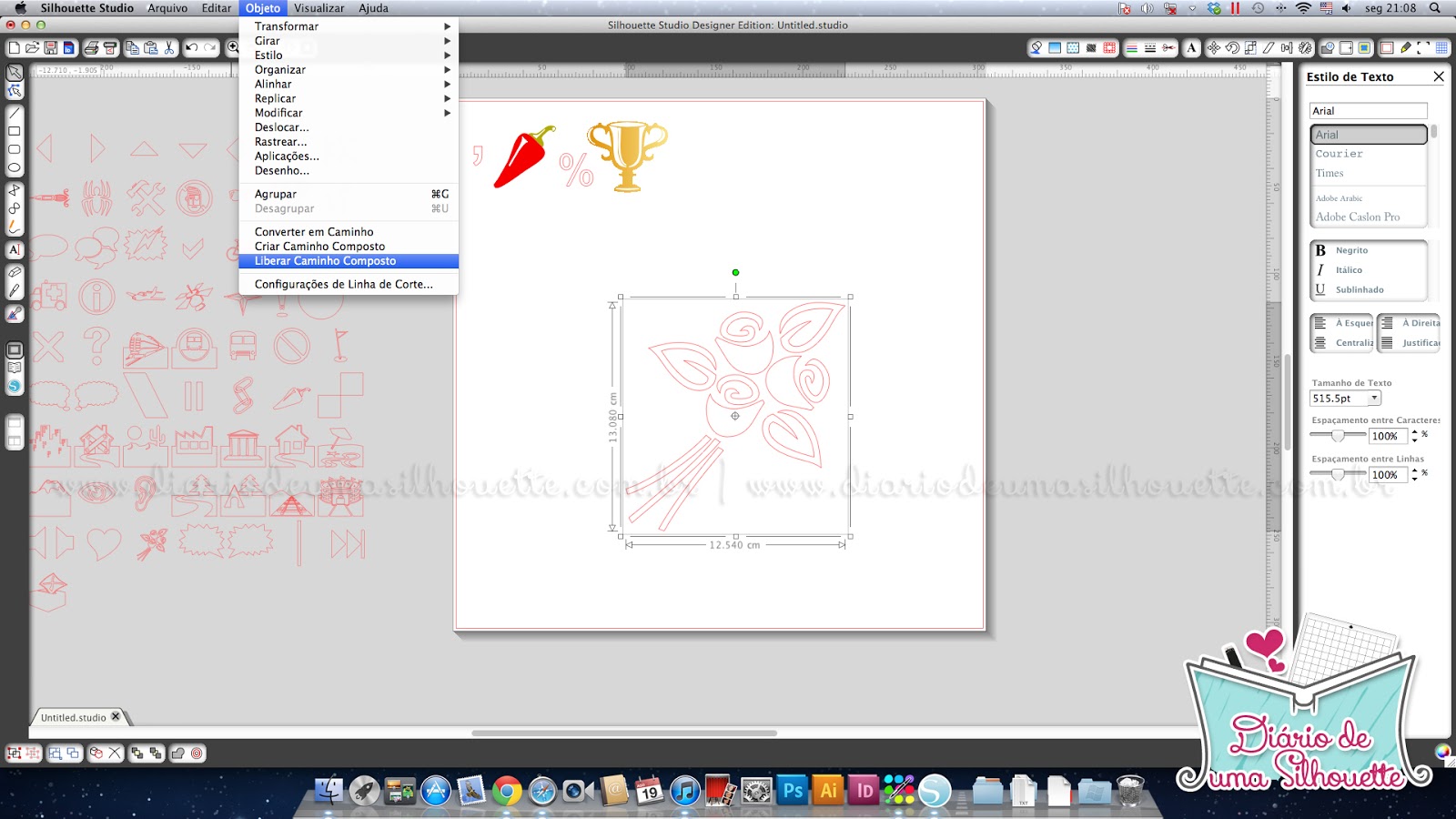Select Converter em Caminho menu item
This screenshot has width=1456, height=819.
click(x=349, y=232)
